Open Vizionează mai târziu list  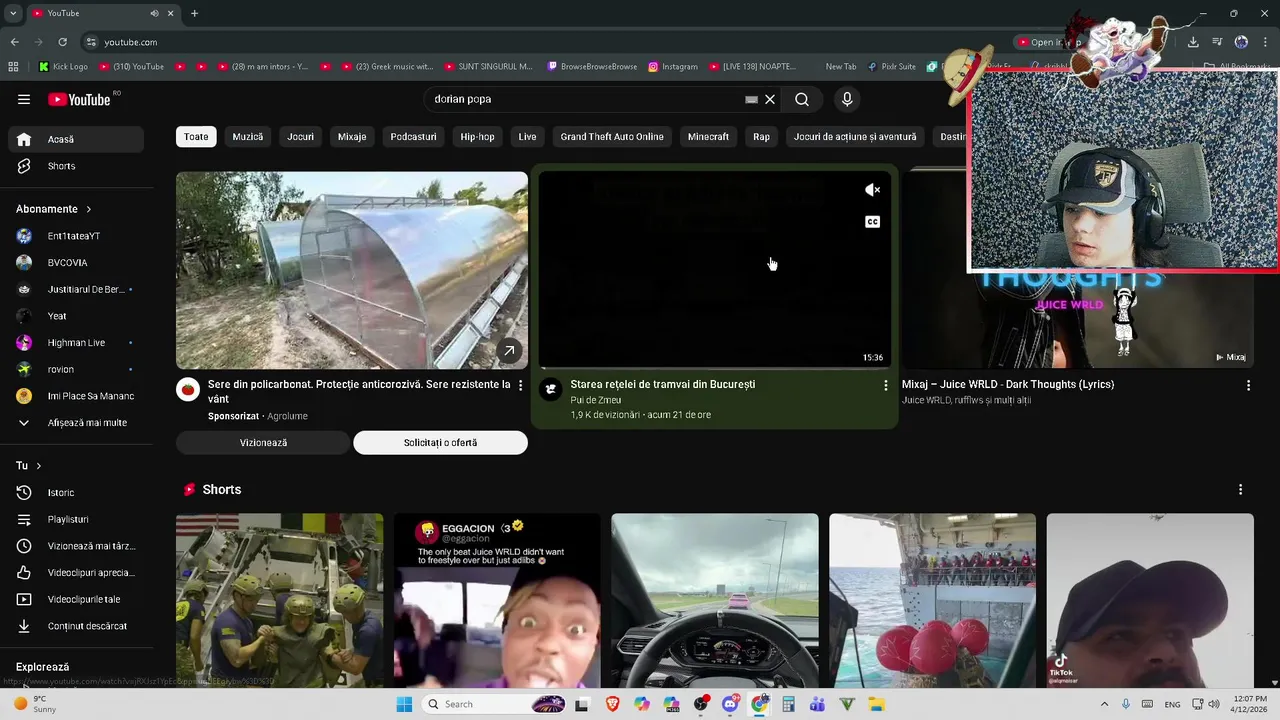(76, 546)
